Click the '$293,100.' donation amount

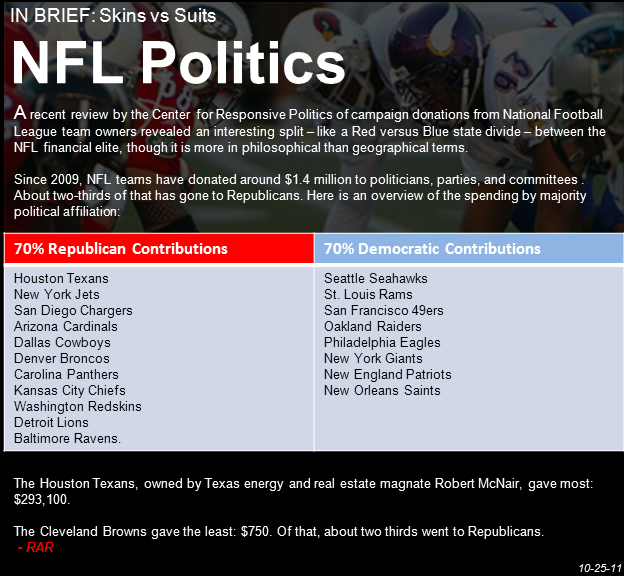point(42,499)
